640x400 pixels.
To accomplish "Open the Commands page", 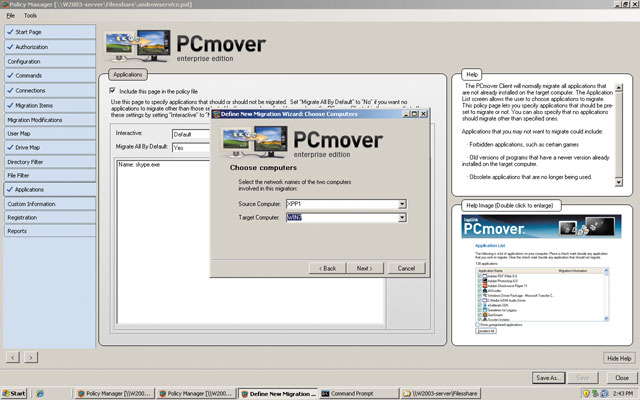I will (50, 76).
